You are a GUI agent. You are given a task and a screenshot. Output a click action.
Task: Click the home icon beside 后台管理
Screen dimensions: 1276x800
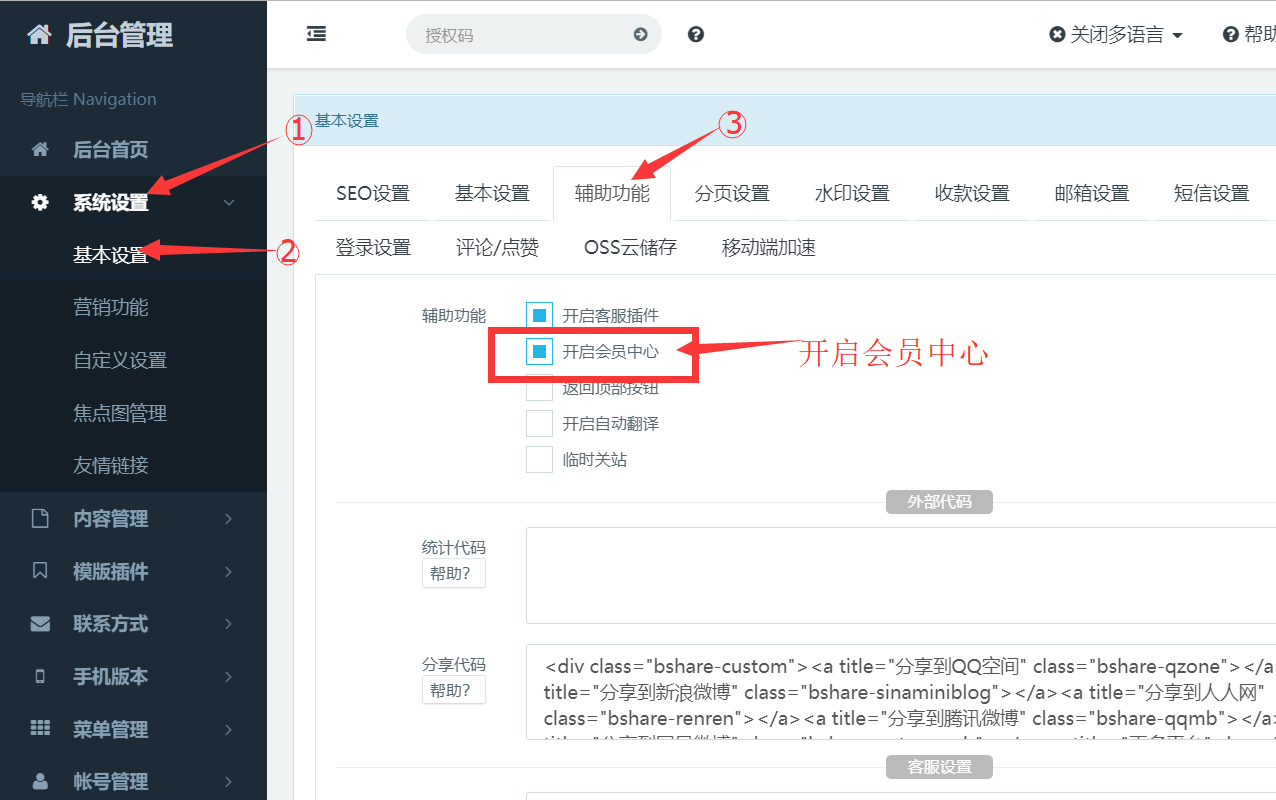pos(39,36)
